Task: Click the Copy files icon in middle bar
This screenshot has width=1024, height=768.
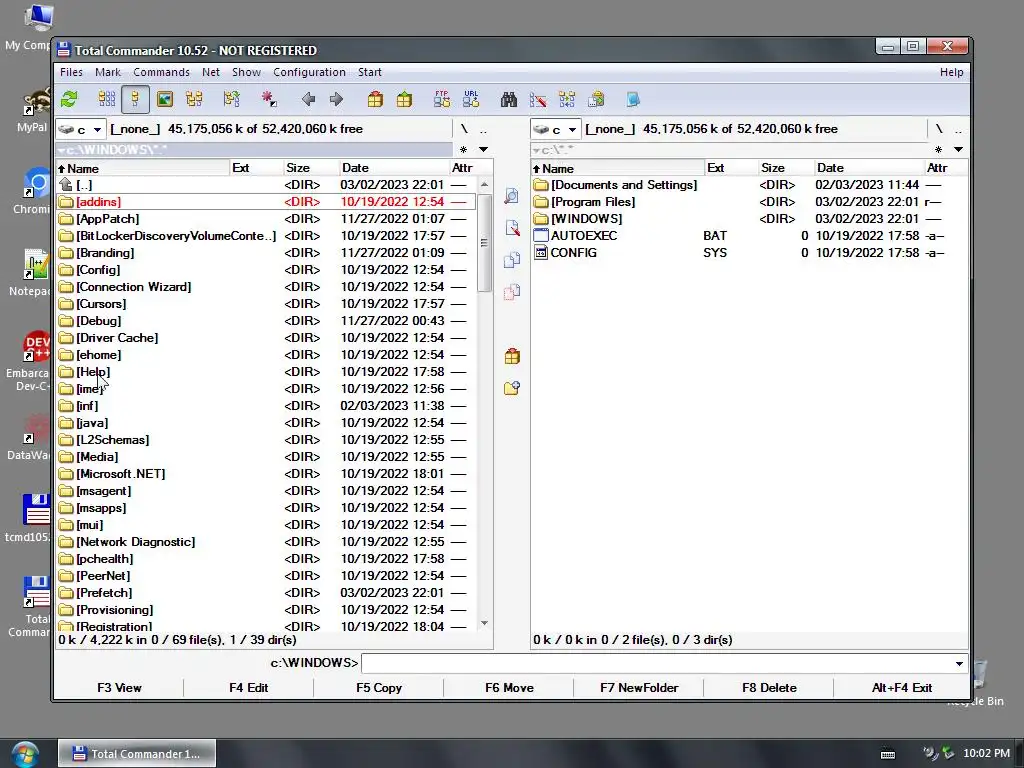Action: 512,259
